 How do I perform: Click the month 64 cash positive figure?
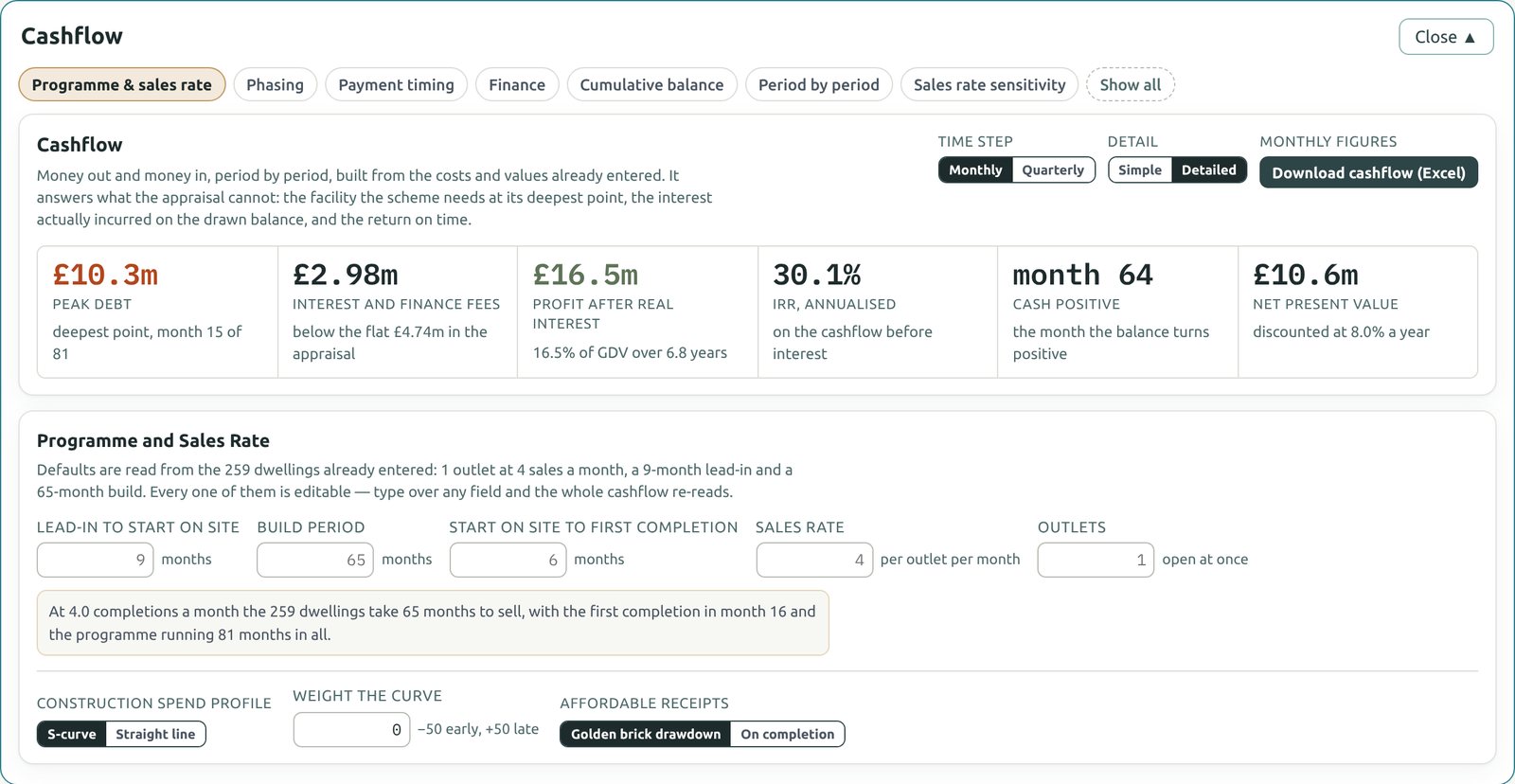pyautogui.click(x=1082, y=275)
